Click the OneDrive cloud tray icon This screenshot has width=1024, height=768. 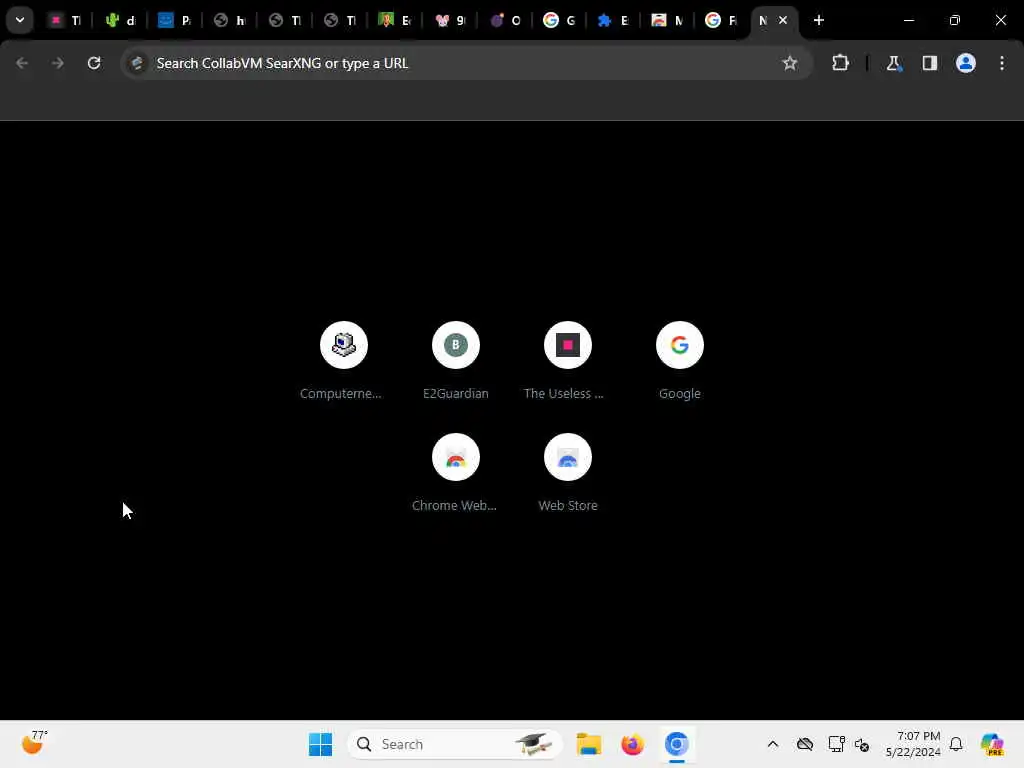(x=805, y=744)
